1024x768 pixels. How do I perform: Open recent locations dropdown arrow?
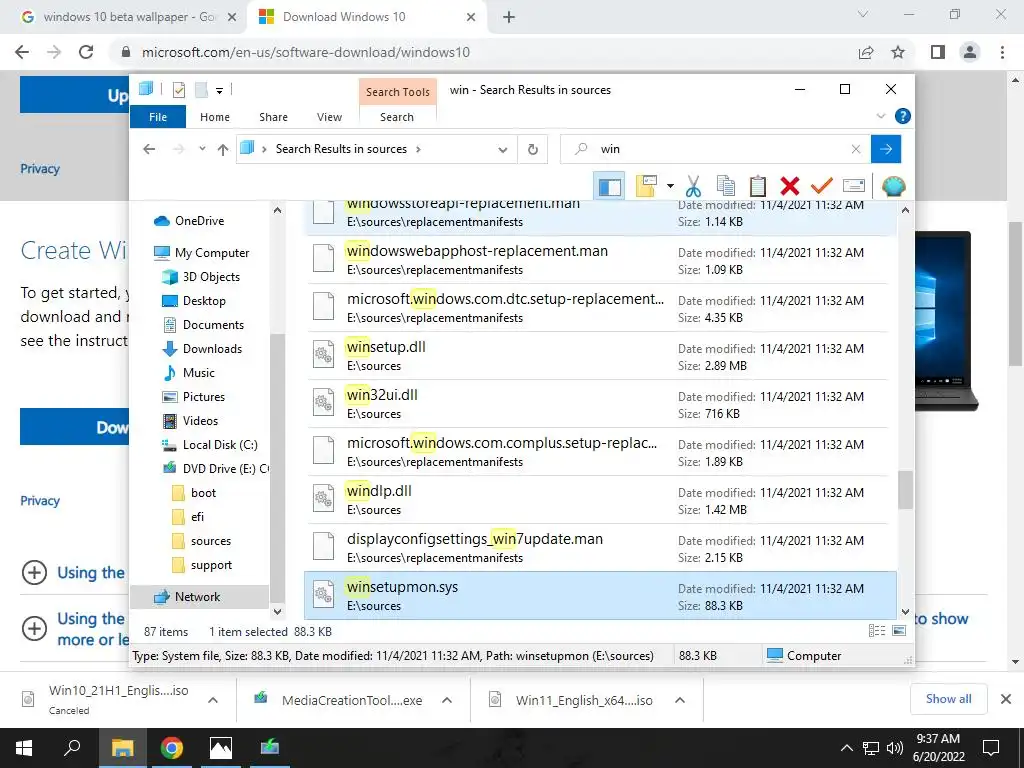click(202, 149)
